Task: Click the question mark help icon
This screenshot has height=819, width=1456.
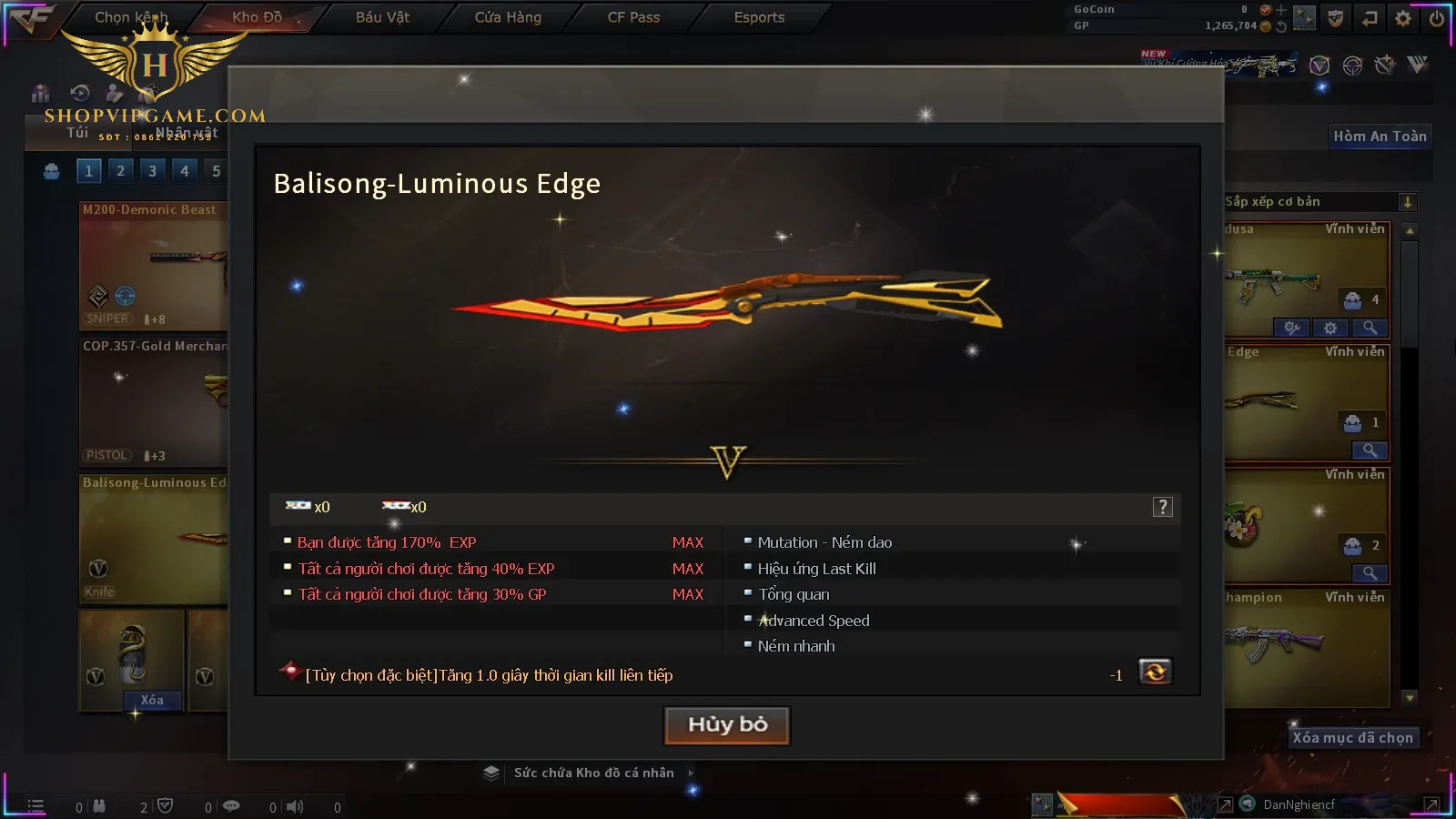Action: tap(1162, 507)
